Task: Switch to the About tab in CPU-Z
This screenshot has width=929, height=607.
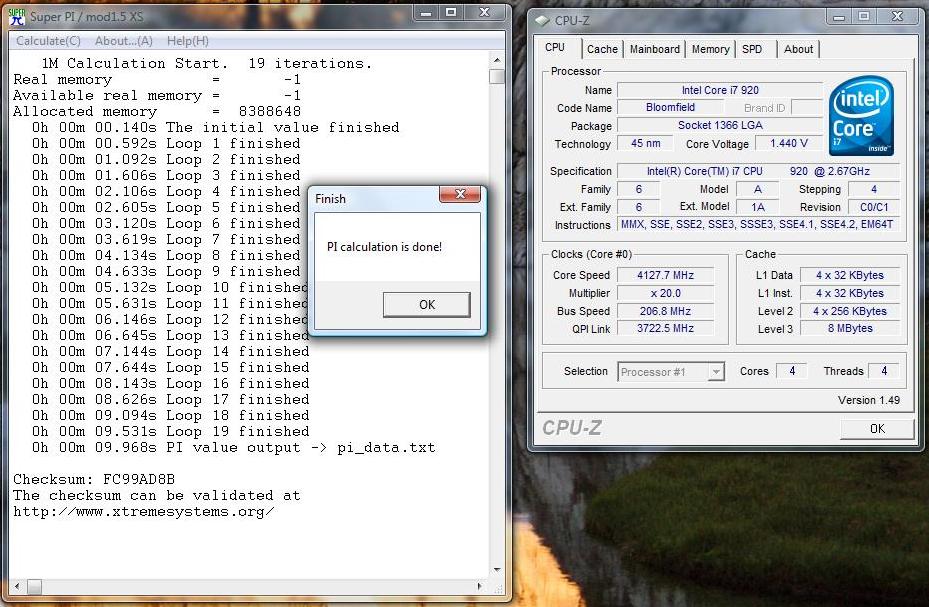Action: click(798, 49)
